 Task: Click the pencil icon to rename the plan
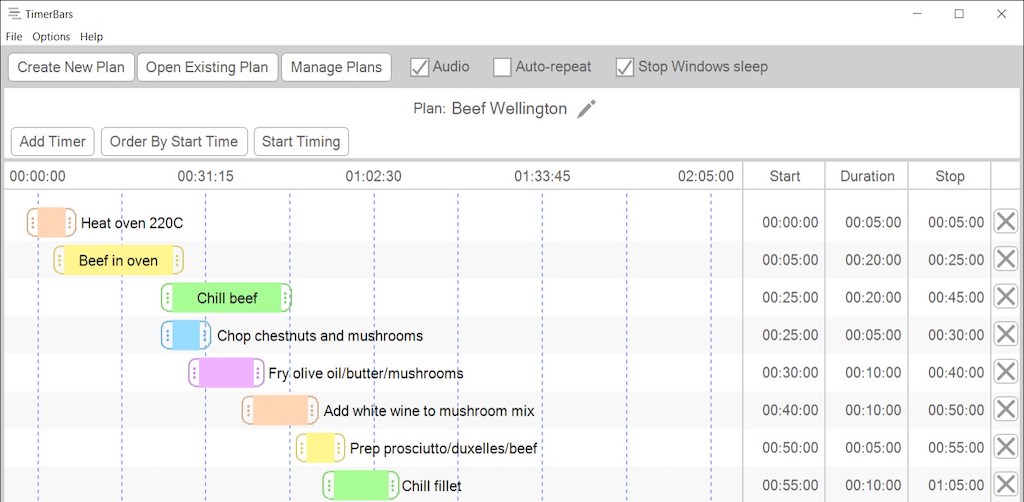[587, 109]
